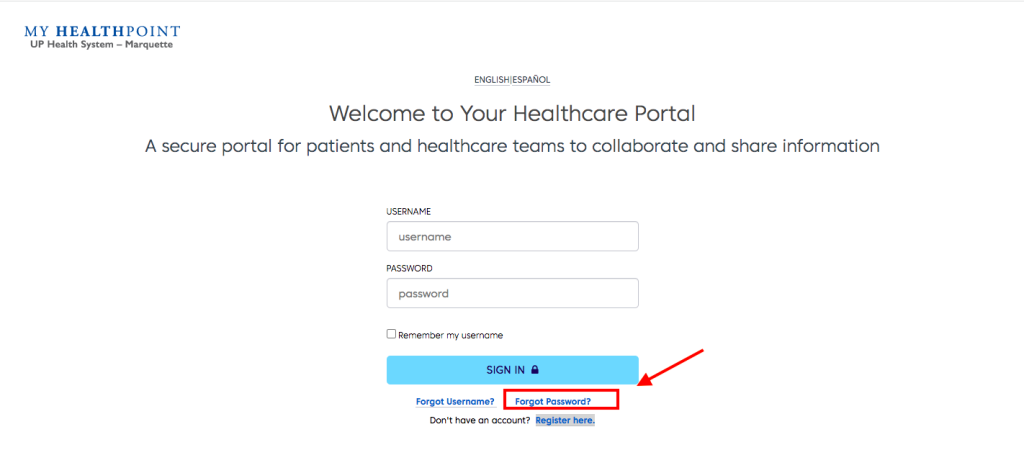Screen dimensions: 1024x468
Task: Click the separator between ENGLISH and ESPAÑOL
Action: point(510,80)
